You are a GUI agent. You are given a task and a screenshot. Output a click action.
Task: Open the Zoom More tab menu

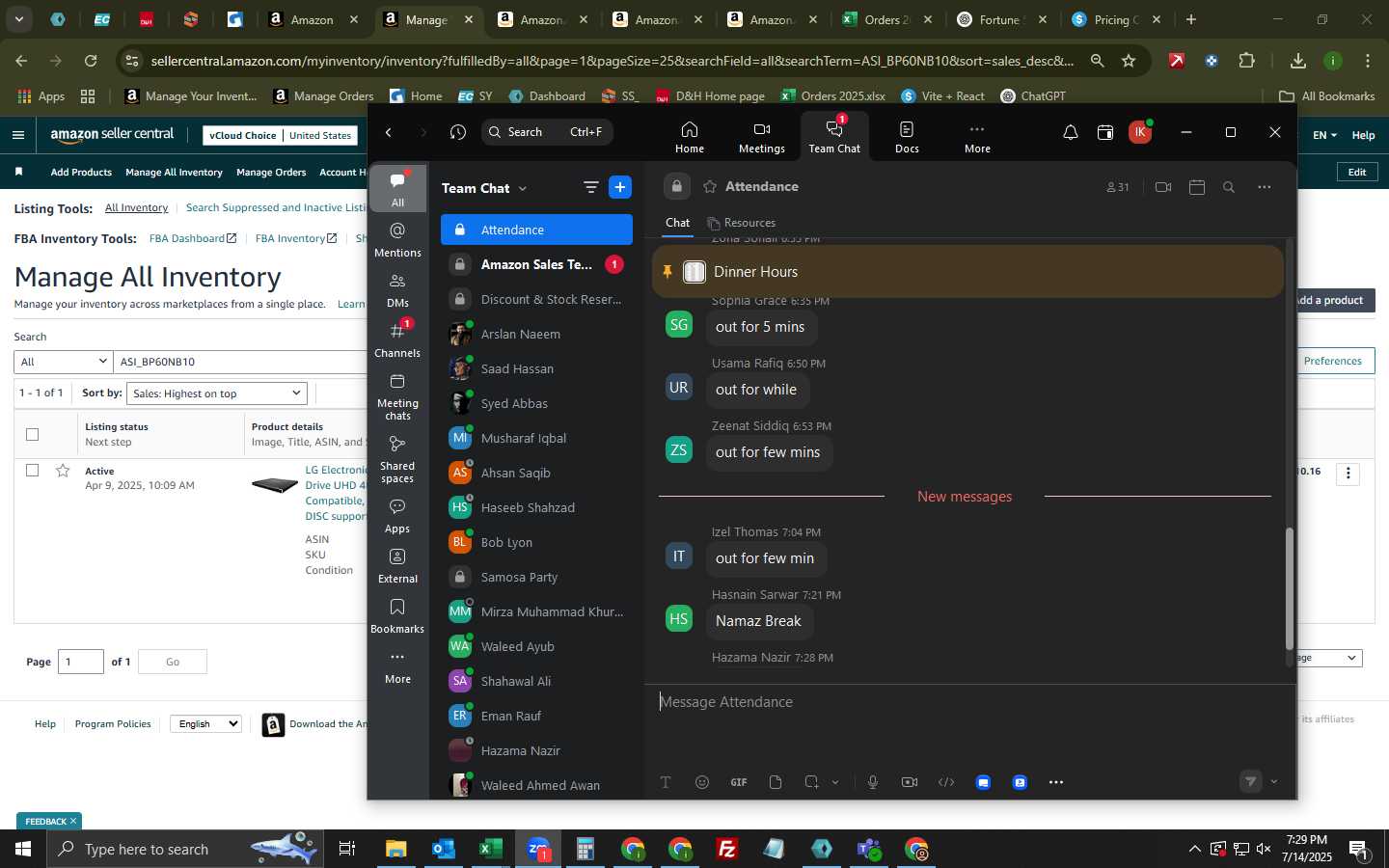[x=977, y=137]
